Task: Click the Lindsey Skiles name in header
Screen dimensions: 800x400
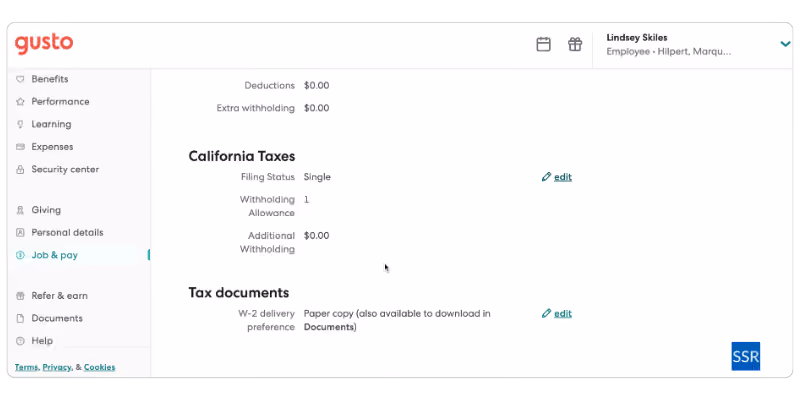Action: (637, 37)
